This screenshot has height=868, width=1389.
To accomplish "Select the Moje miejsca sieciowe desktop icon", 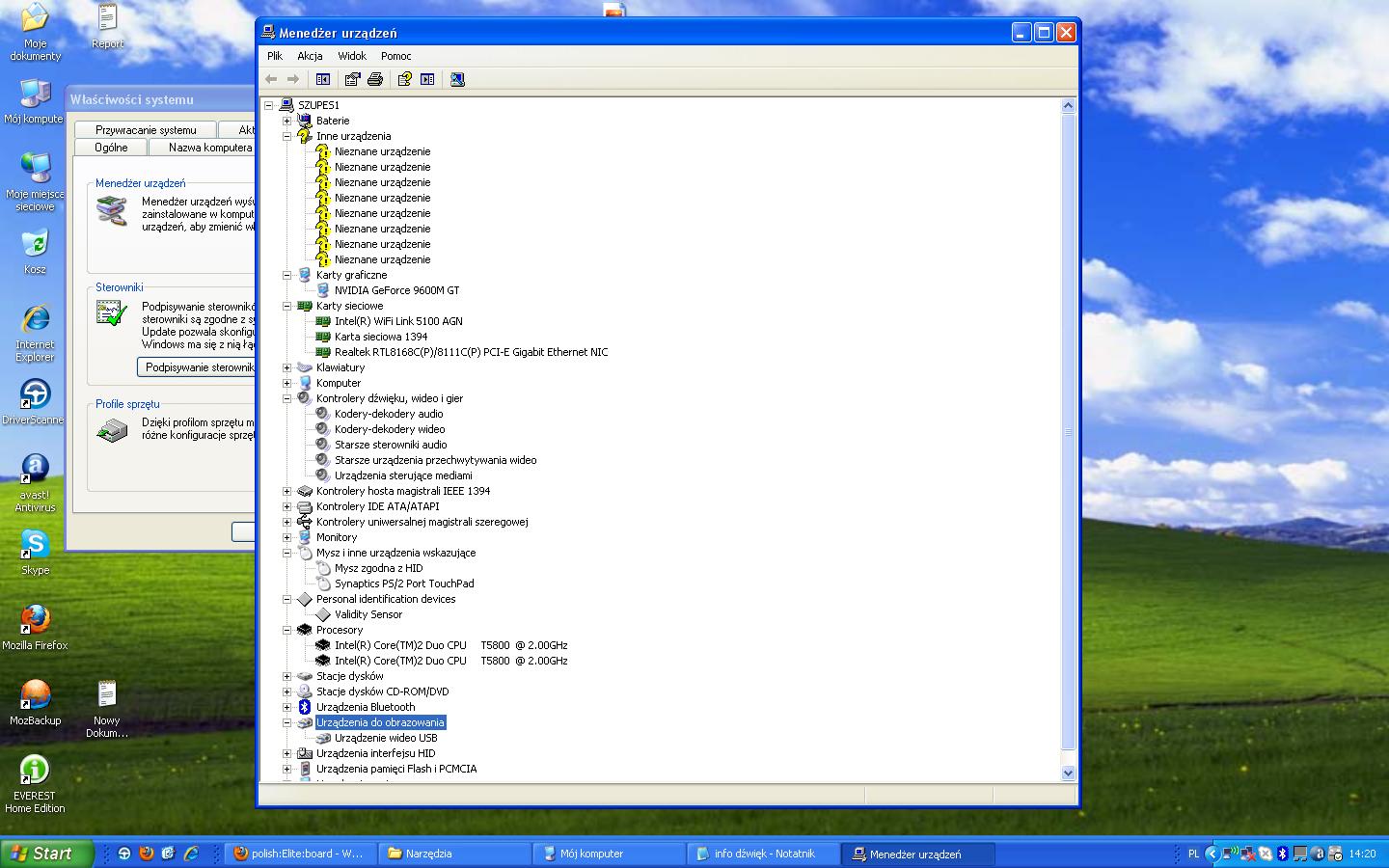I will (35, 182).
